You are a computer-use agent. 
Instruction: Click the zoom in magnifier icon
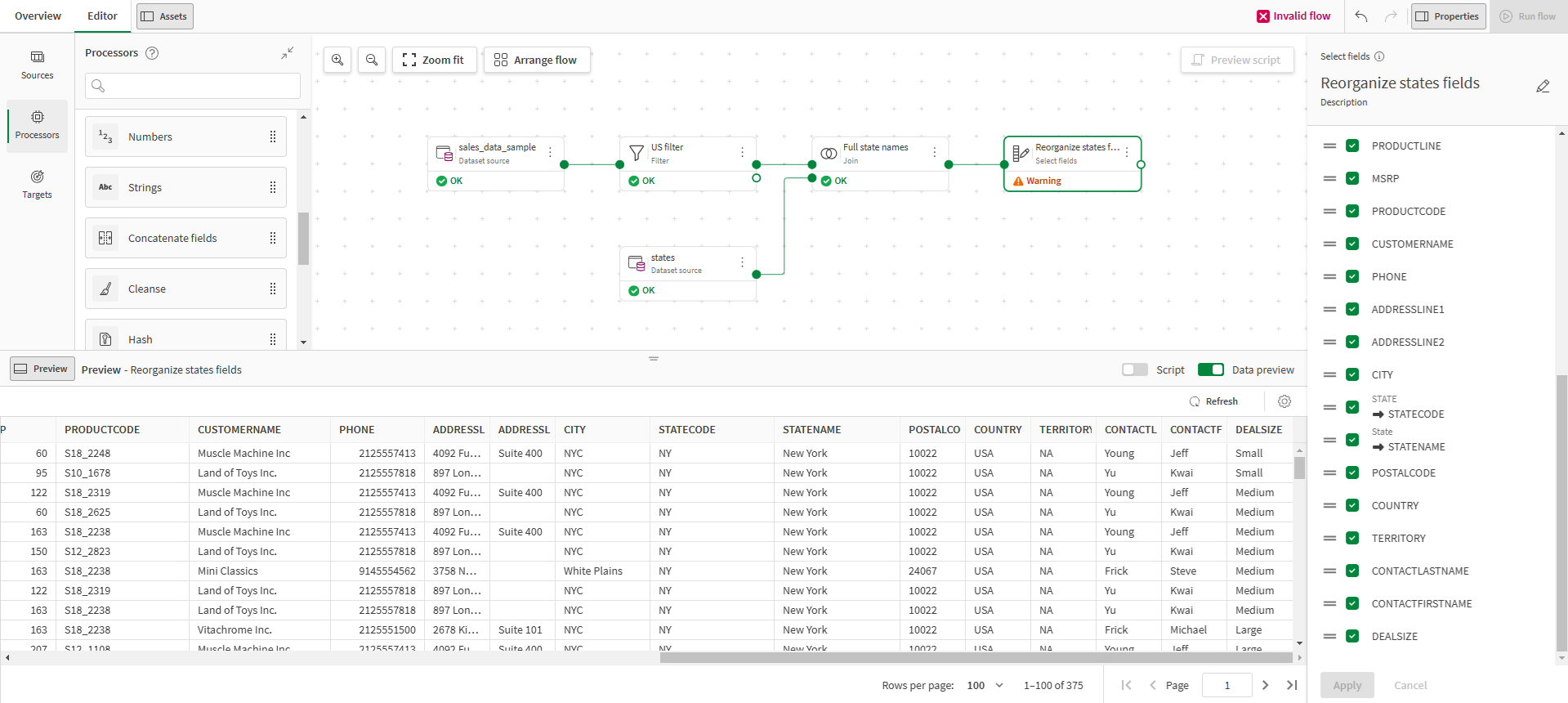(x=337, y=60)
